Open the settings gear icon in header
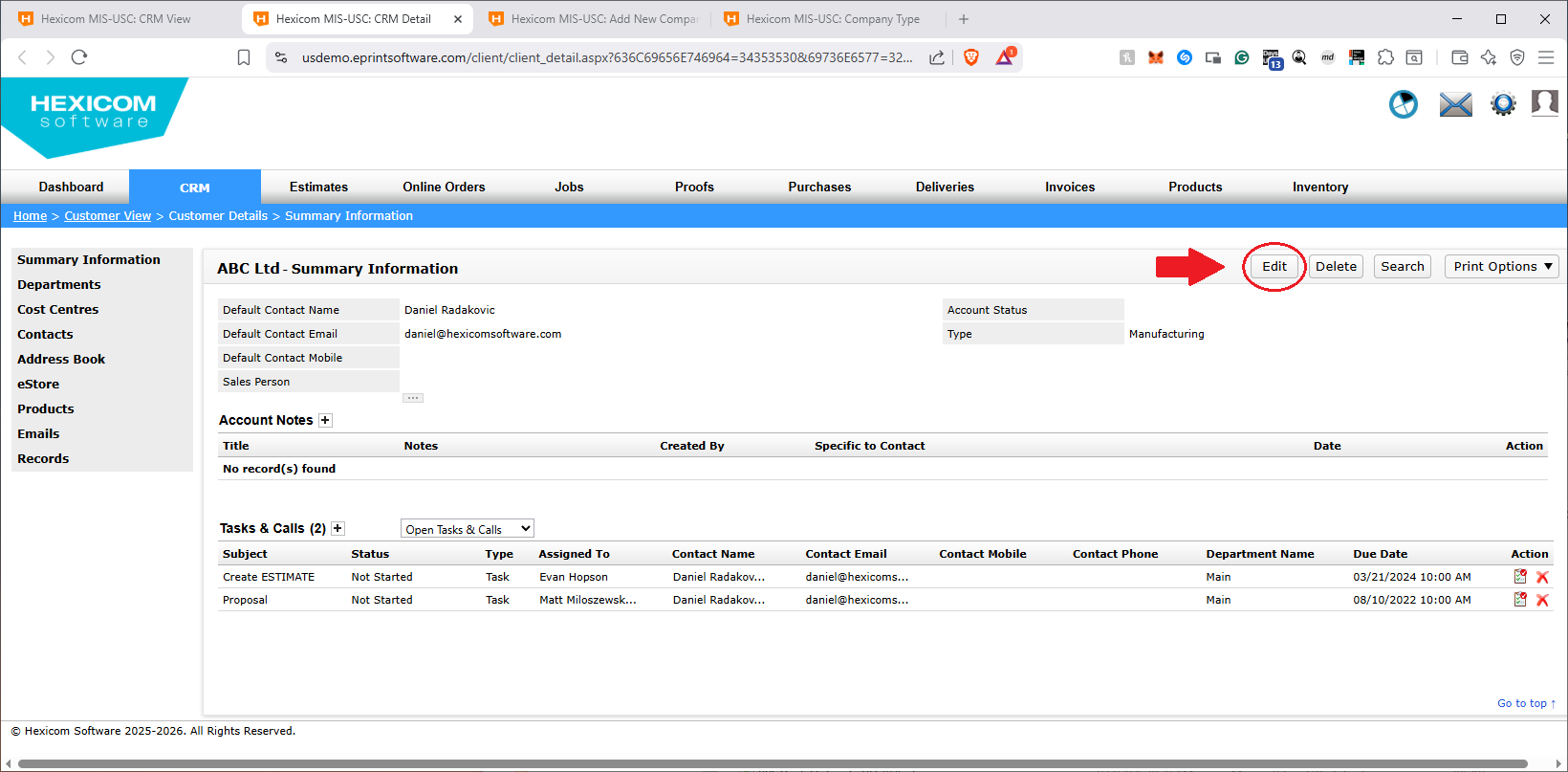The height and width of the screenshot is (772, 1568). click(1503, 103)
